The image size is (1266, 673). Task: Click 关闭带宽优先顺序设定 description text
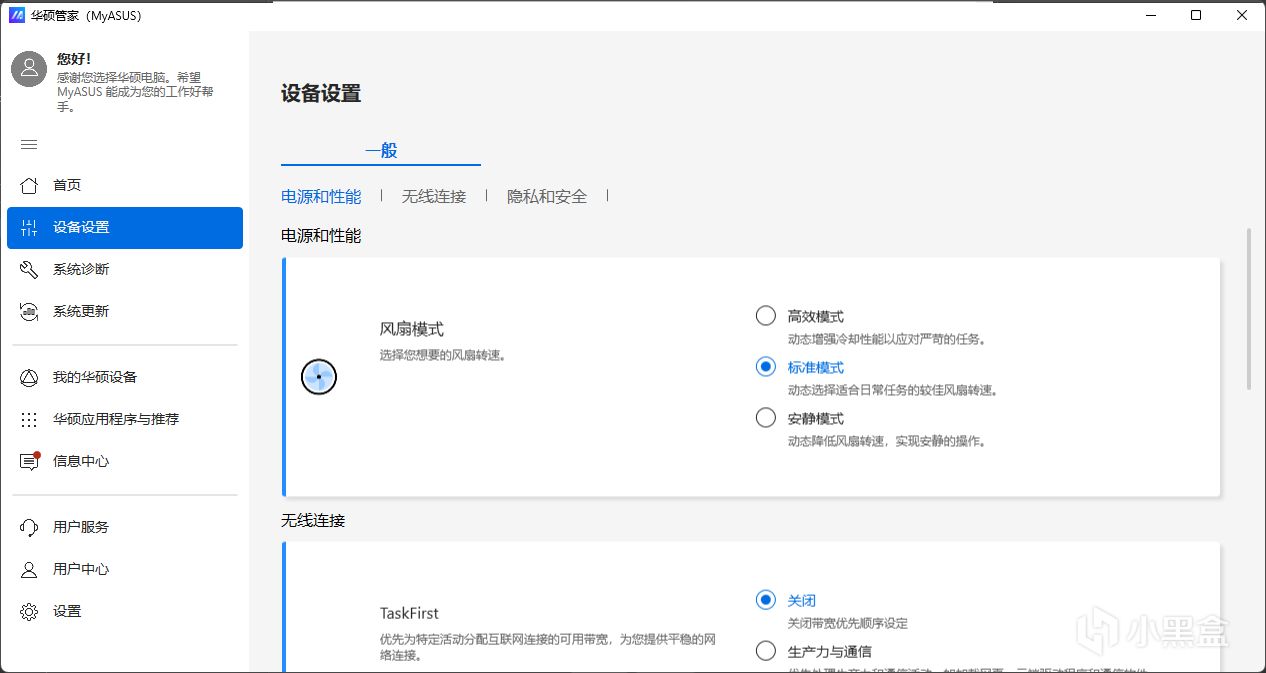click(x=848, y=623)
